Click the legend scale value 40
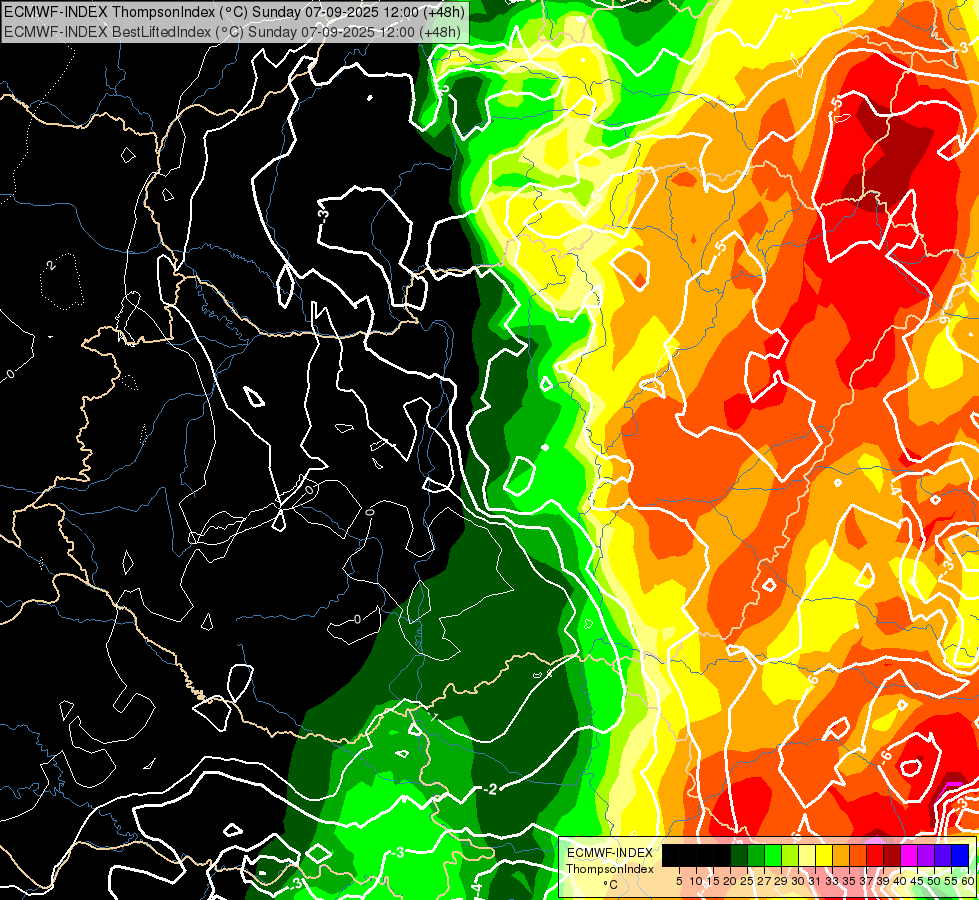Screen dimensions: 979x900 pos(900,881)
